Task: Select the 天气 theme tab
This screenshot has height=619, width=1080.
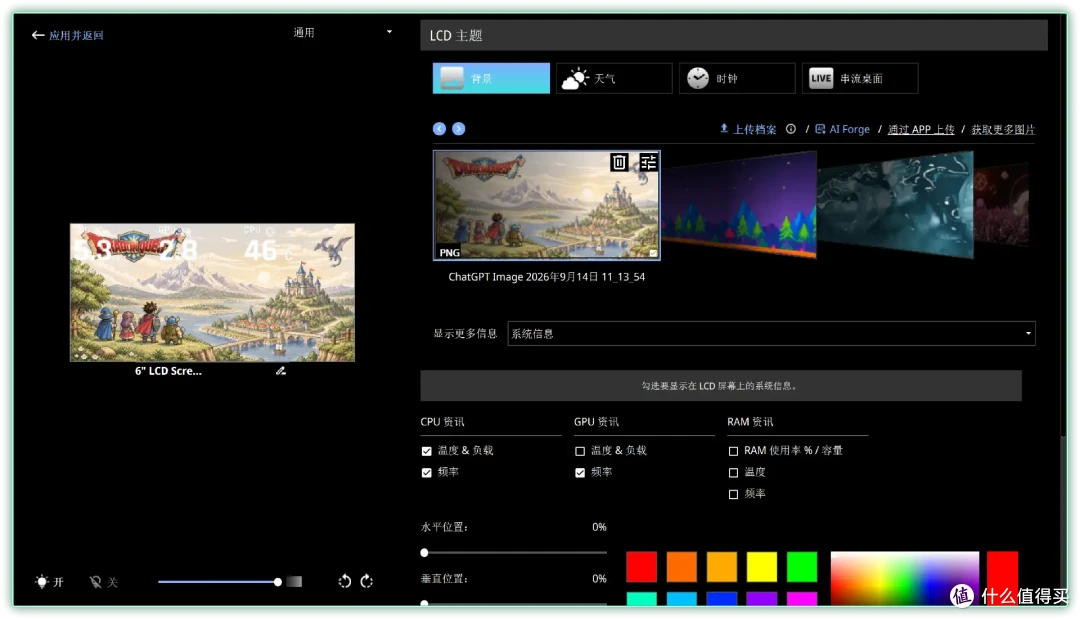Action: 614,78
